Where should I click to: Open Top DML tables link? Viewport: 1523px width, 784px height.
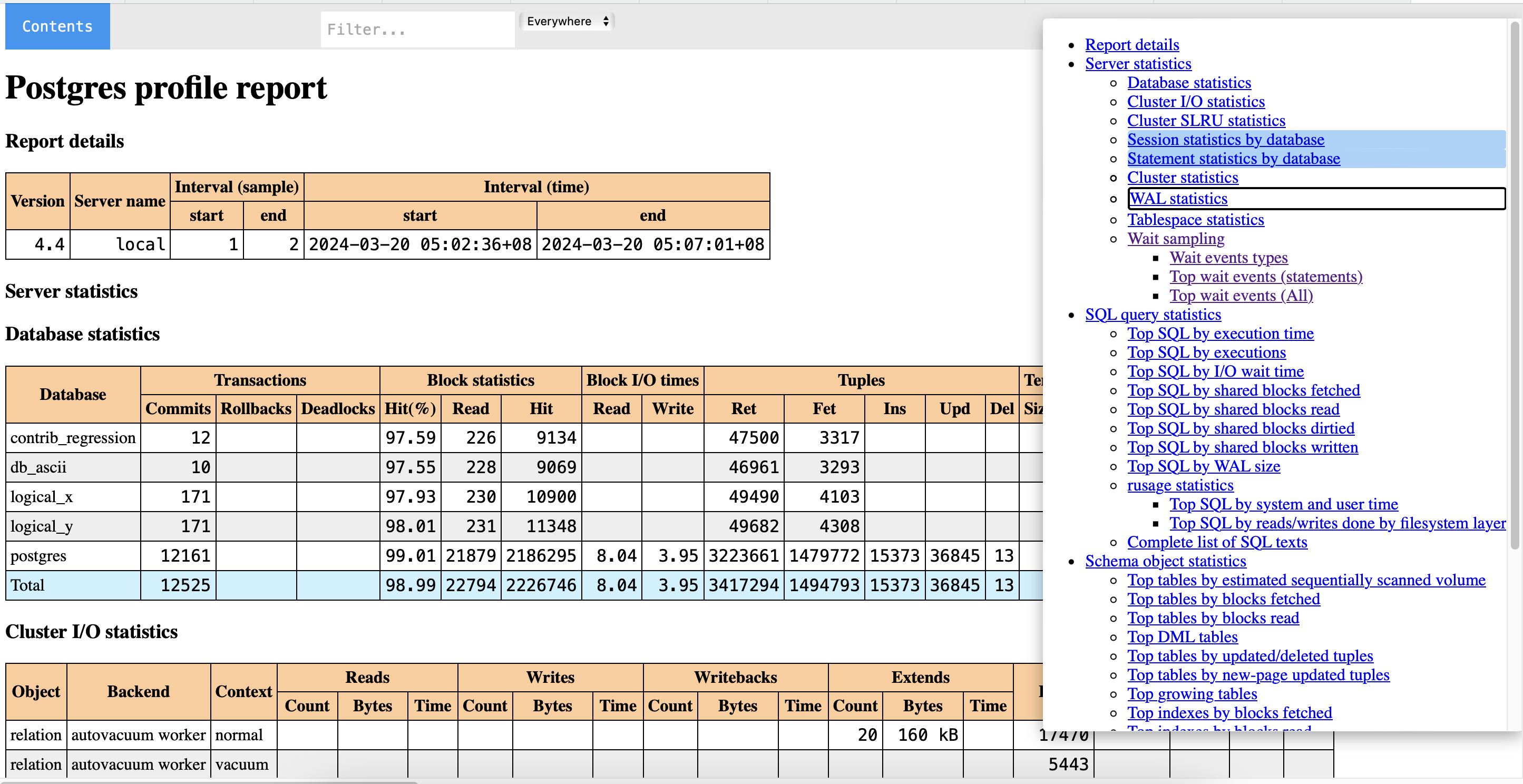pos(1182,637)
